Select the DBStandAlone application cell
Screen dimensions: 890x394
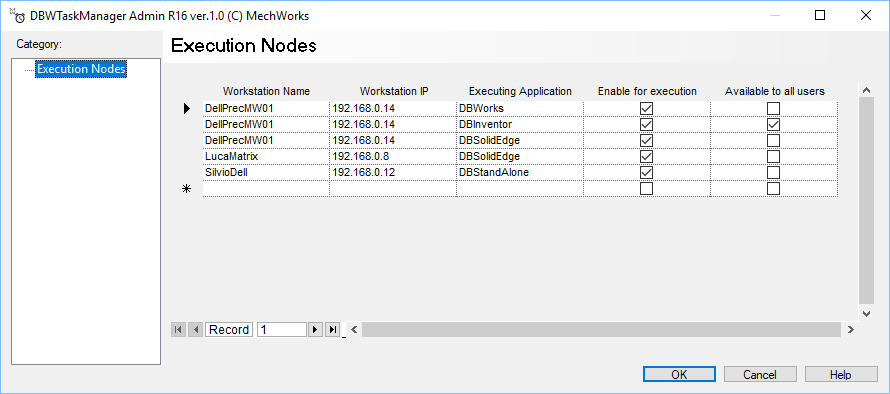coord(520,172)
